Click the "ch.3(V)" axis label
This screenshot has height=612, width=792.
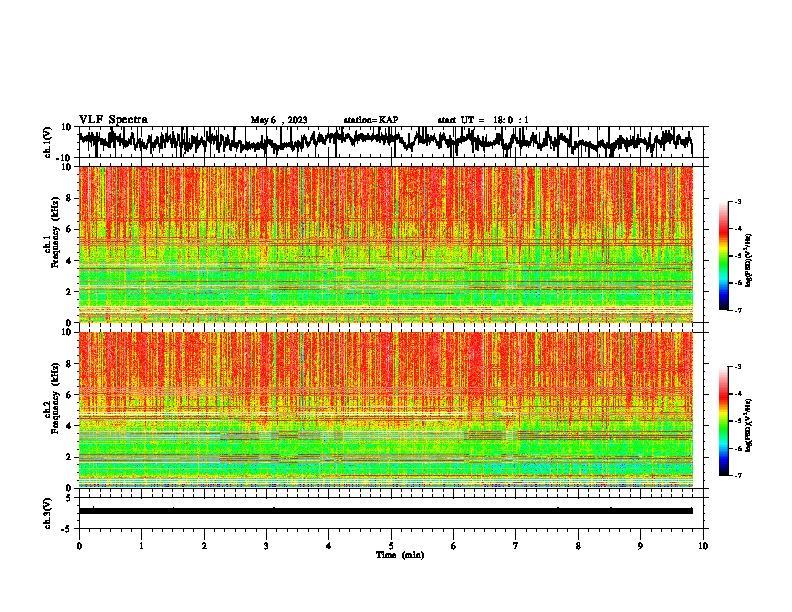coord(48,514)
